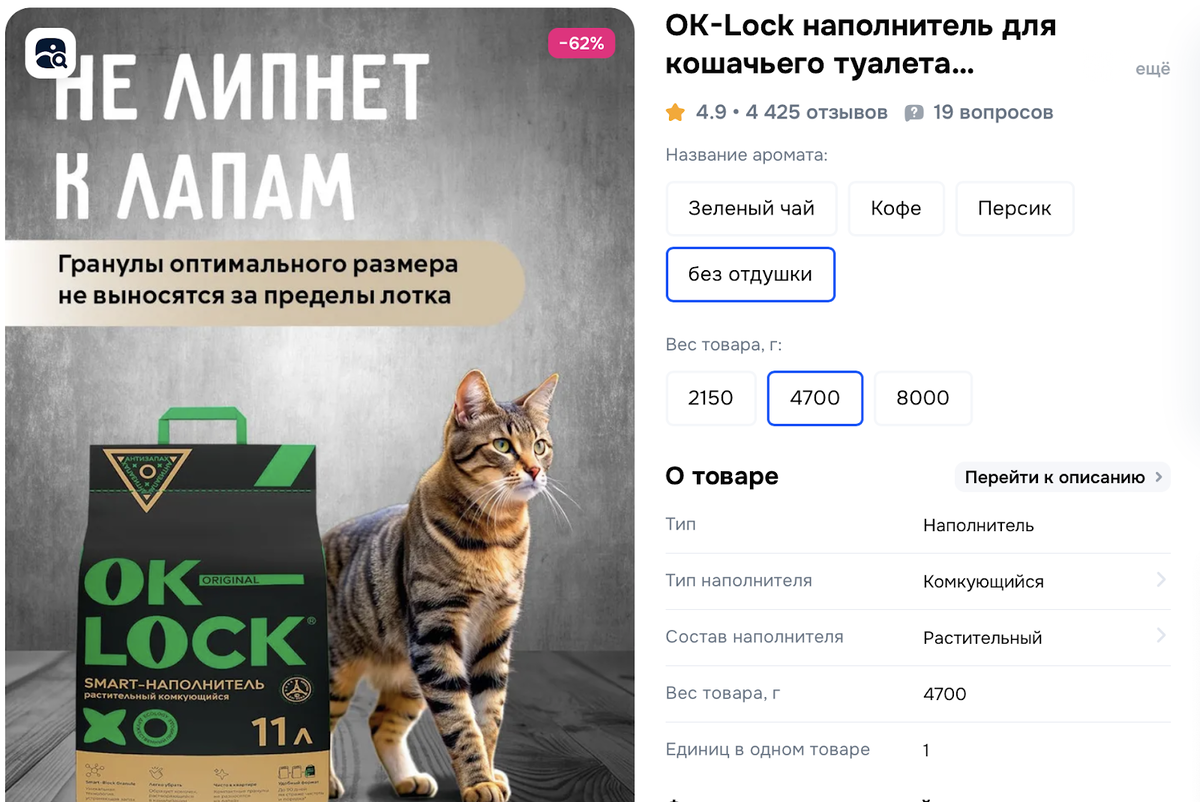
Task: Click the -62% discount badge
Action: [x=581, y=43]
